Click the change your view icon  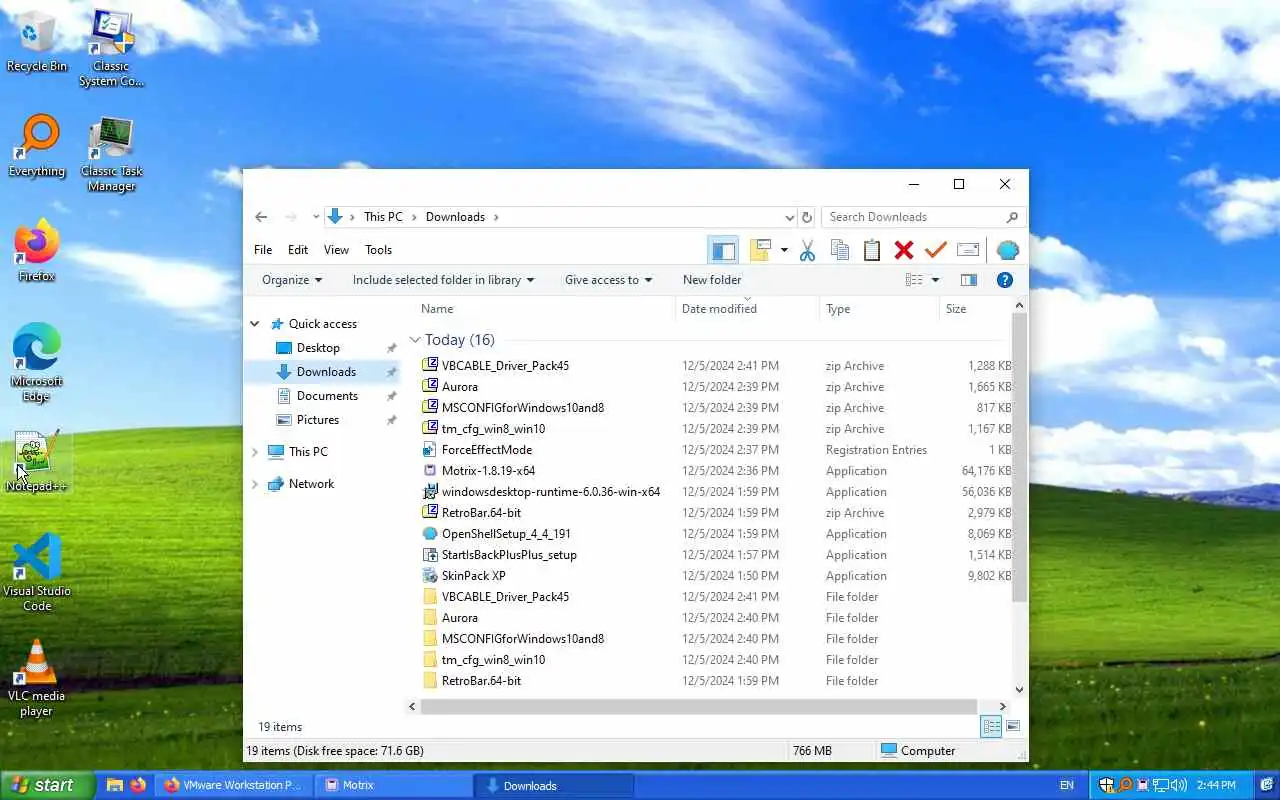[x=914, y=280]
